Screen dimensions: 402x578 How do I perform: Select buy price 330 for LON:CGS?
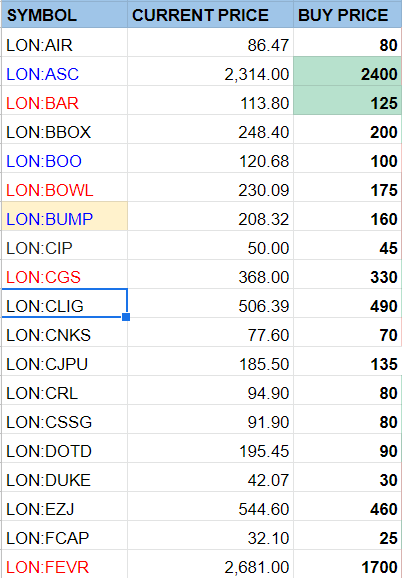point(347,274)
